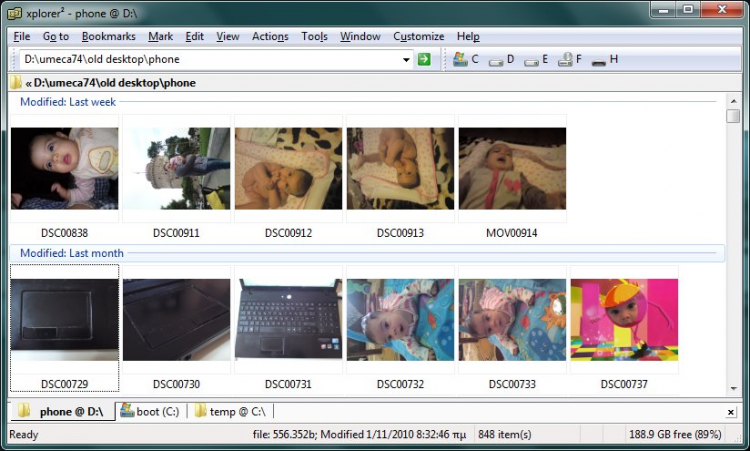Click the green Go arrow button

[x=424, y=59]
